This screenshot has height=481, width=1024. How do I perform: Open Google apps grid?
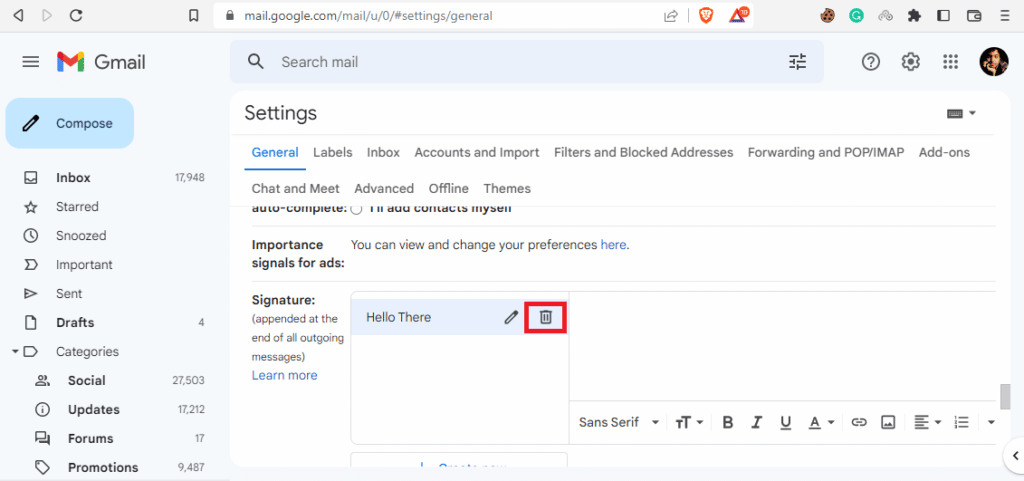(951, 62)
